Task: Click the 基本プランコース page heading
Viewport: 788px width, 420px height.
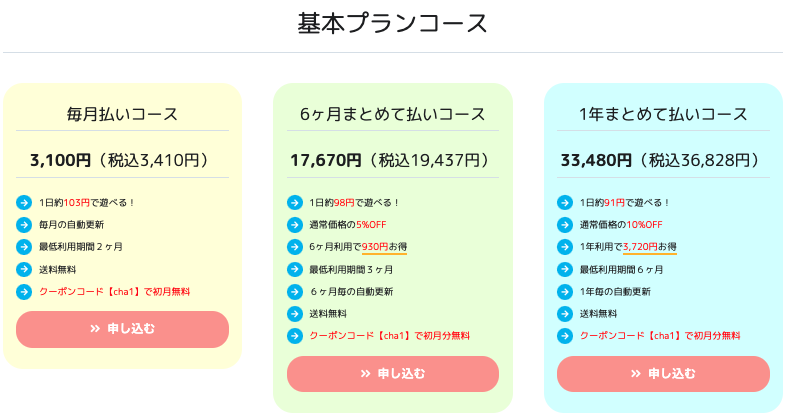Action: click(x=392, y=24)
